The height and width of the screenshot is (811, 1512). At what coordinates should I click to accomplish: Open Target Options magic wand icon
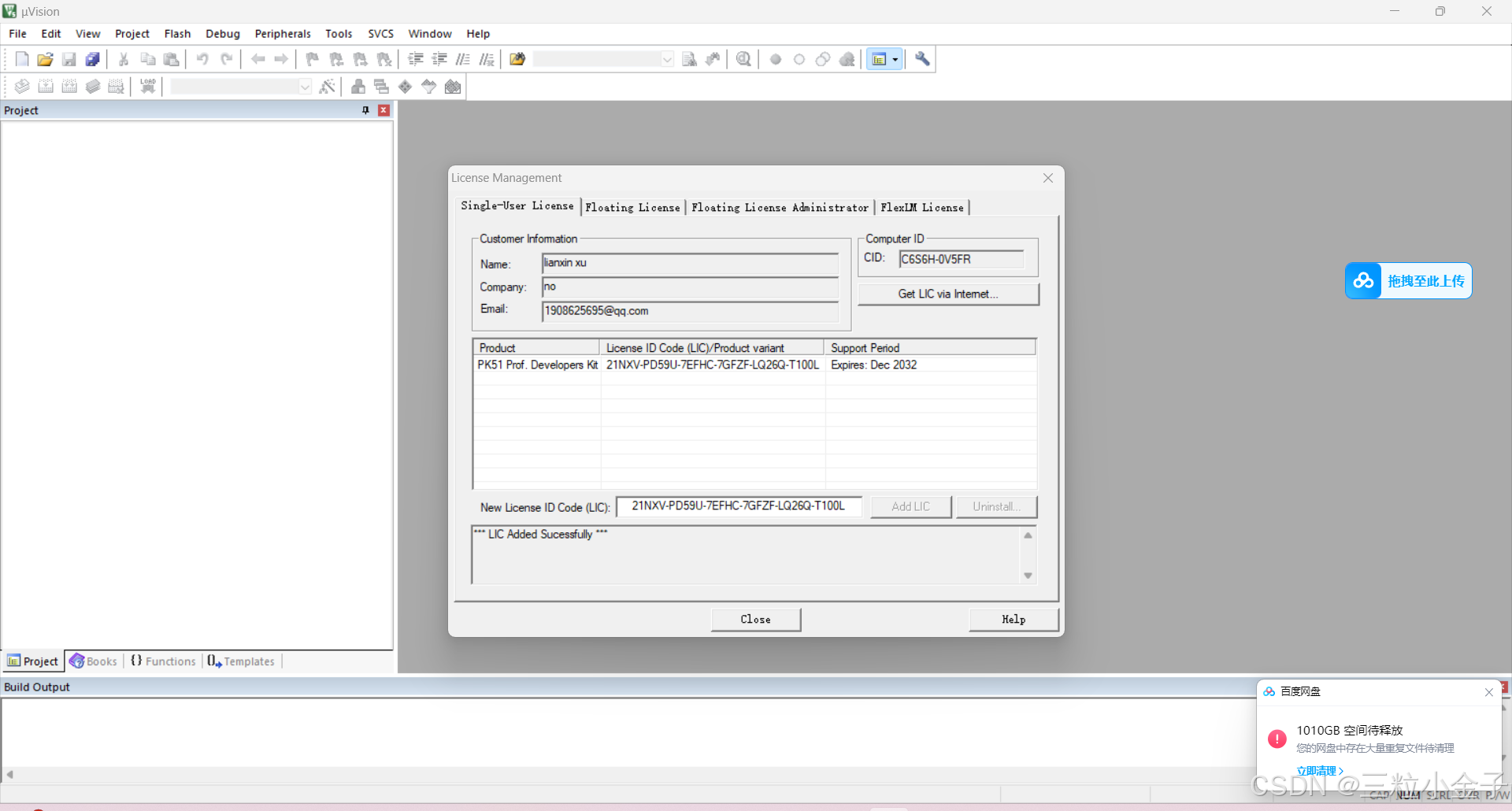(x=328, y=87)
